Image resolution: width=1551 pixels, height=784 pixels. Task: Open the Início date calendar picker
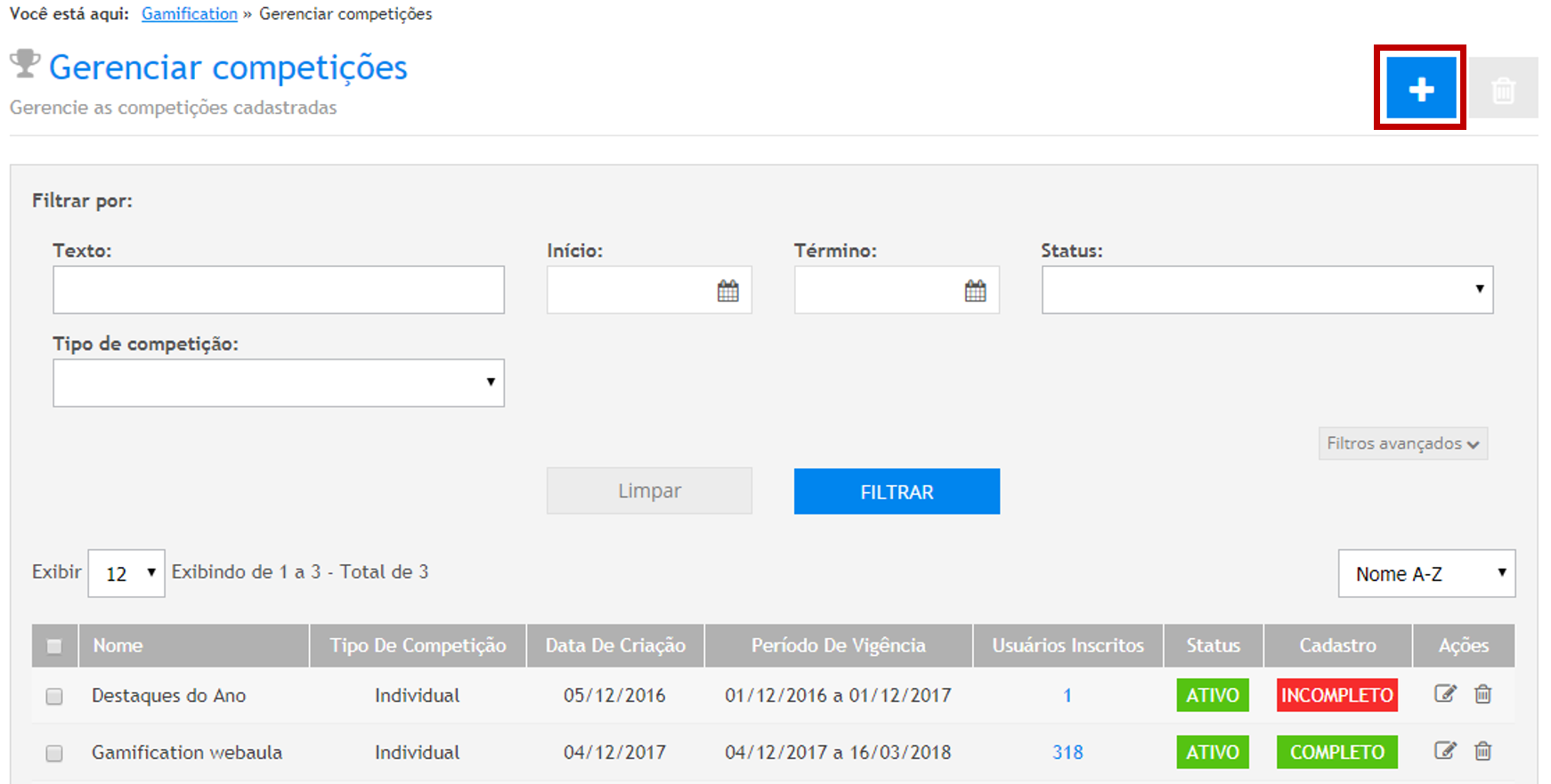727,291
